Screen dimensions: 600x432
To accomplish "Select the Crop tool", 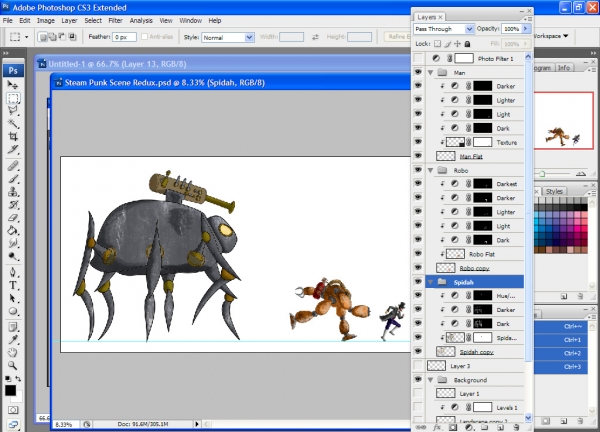I will pos(13,136).
